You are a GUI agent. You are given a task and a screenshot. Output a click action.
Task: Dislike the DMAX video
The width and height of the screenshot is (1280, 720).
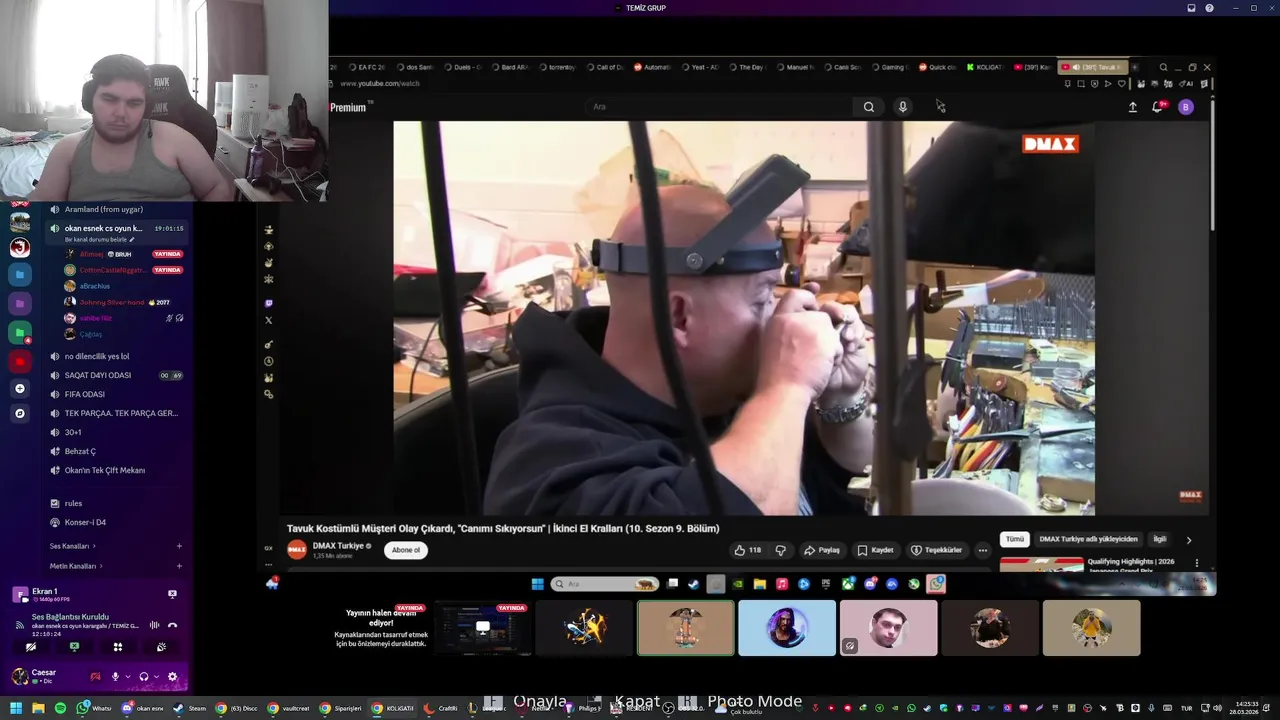(781, 550)
